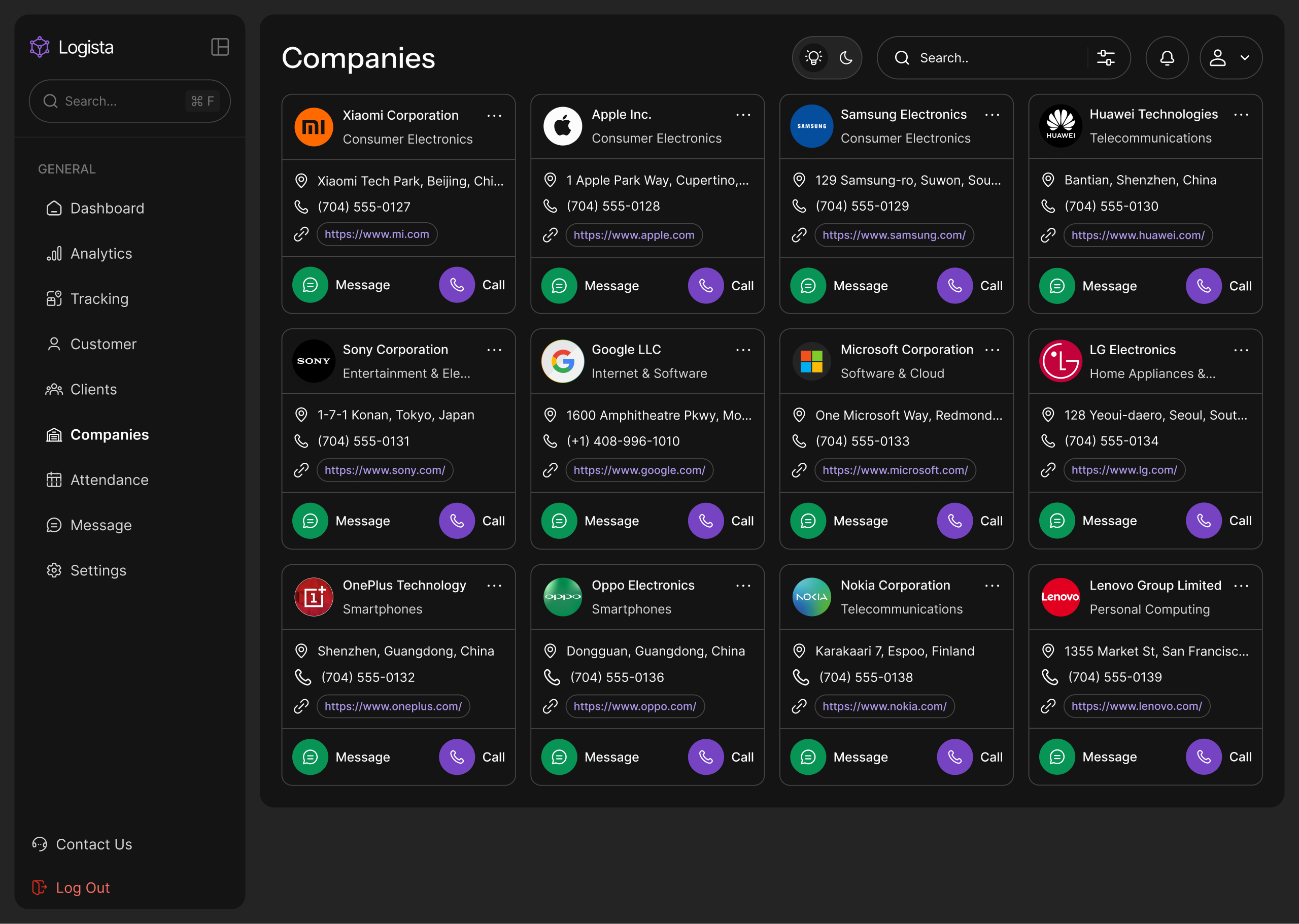Image resolution: width=1299 pixels, height=924 pixels.
Task: Message Apple Inc. green chat icon
Action: tap(559, 286)
